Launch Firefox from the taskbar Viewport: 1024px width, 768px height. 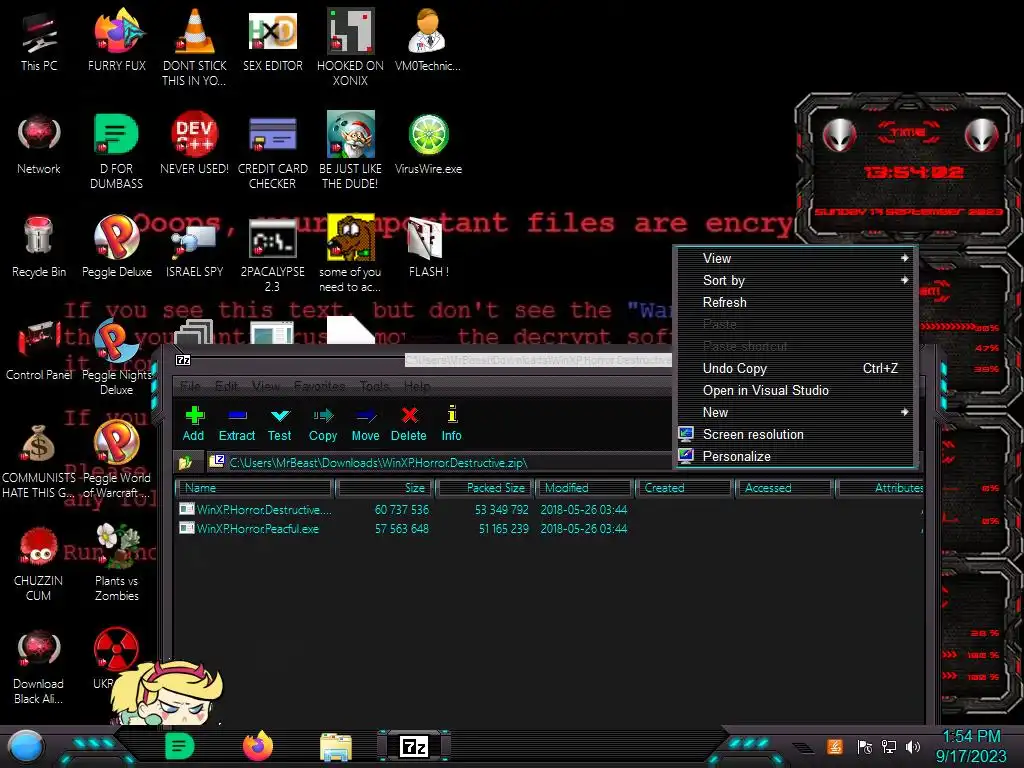coord(258,746)
